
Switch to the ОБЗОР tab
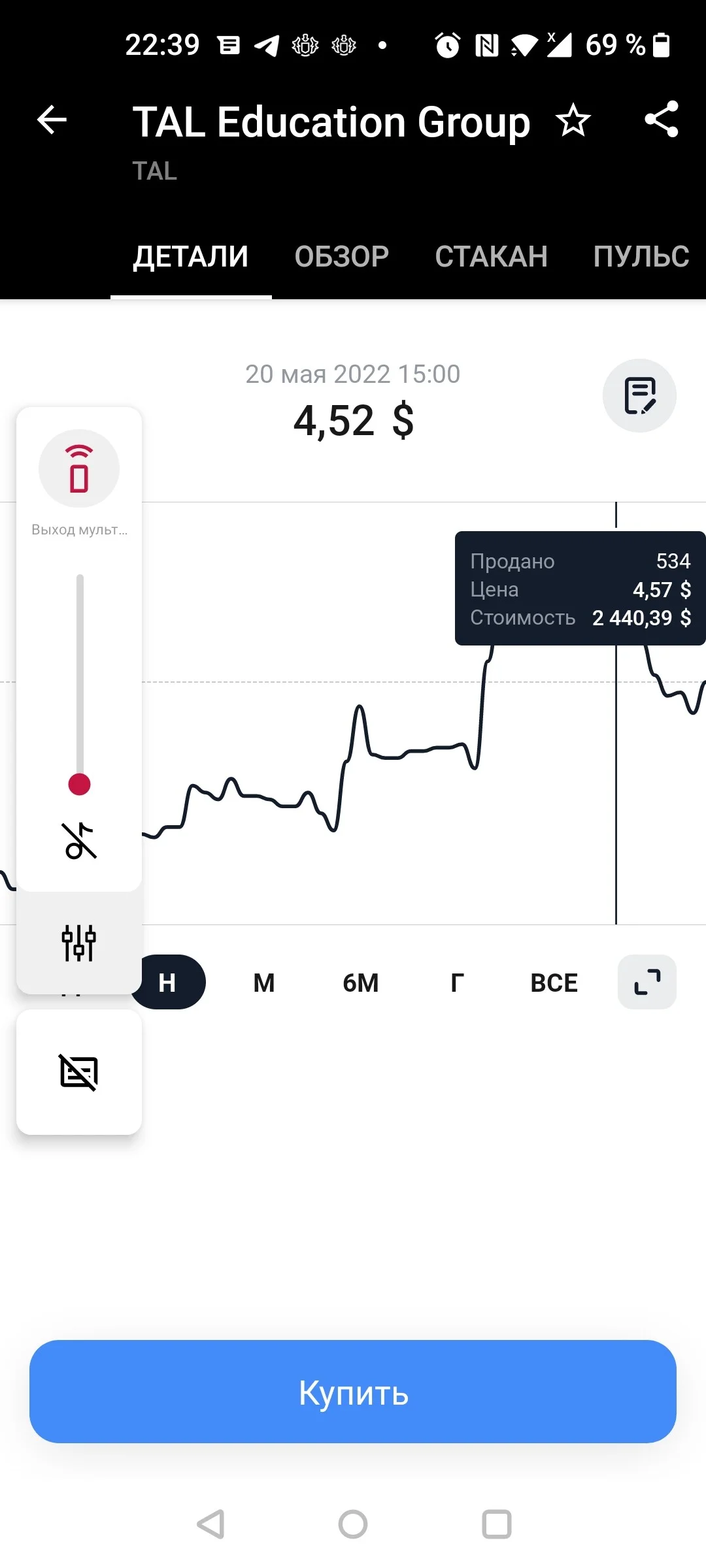point(342,256)
